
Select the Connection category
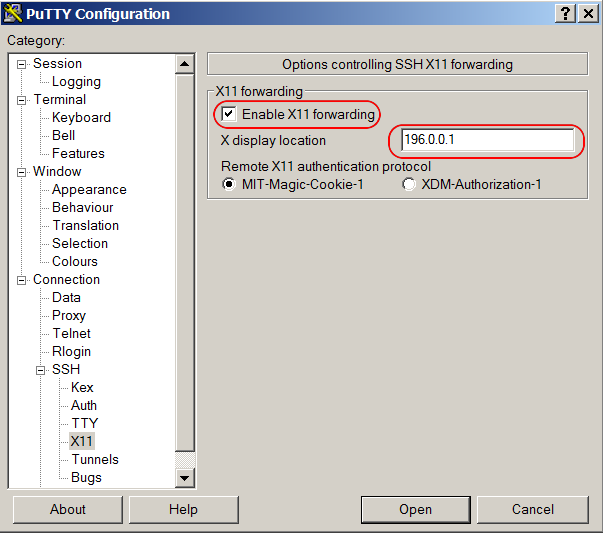(x=66, y=280)
